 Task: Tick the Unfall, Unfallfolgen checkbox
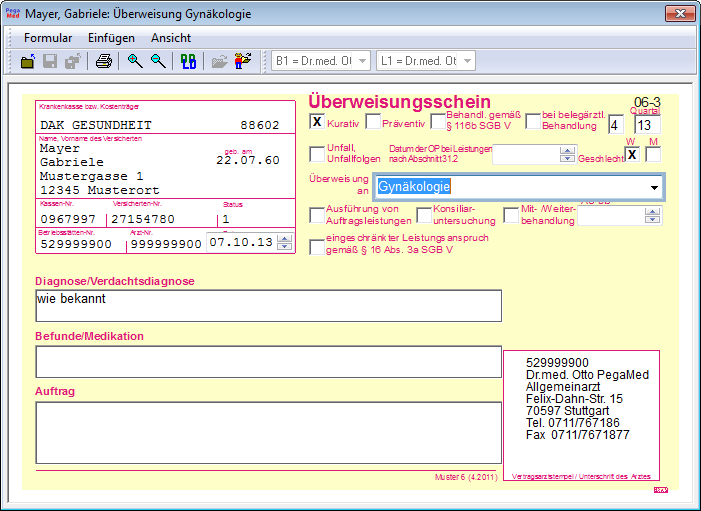(x=317, y=153)
